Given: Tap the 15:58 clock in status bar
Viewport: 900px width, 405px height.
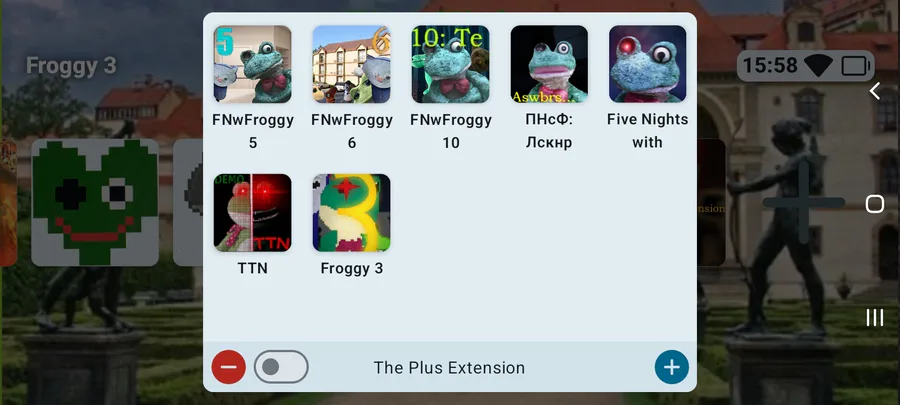Looking at the screenshot, I should [770, 66].
